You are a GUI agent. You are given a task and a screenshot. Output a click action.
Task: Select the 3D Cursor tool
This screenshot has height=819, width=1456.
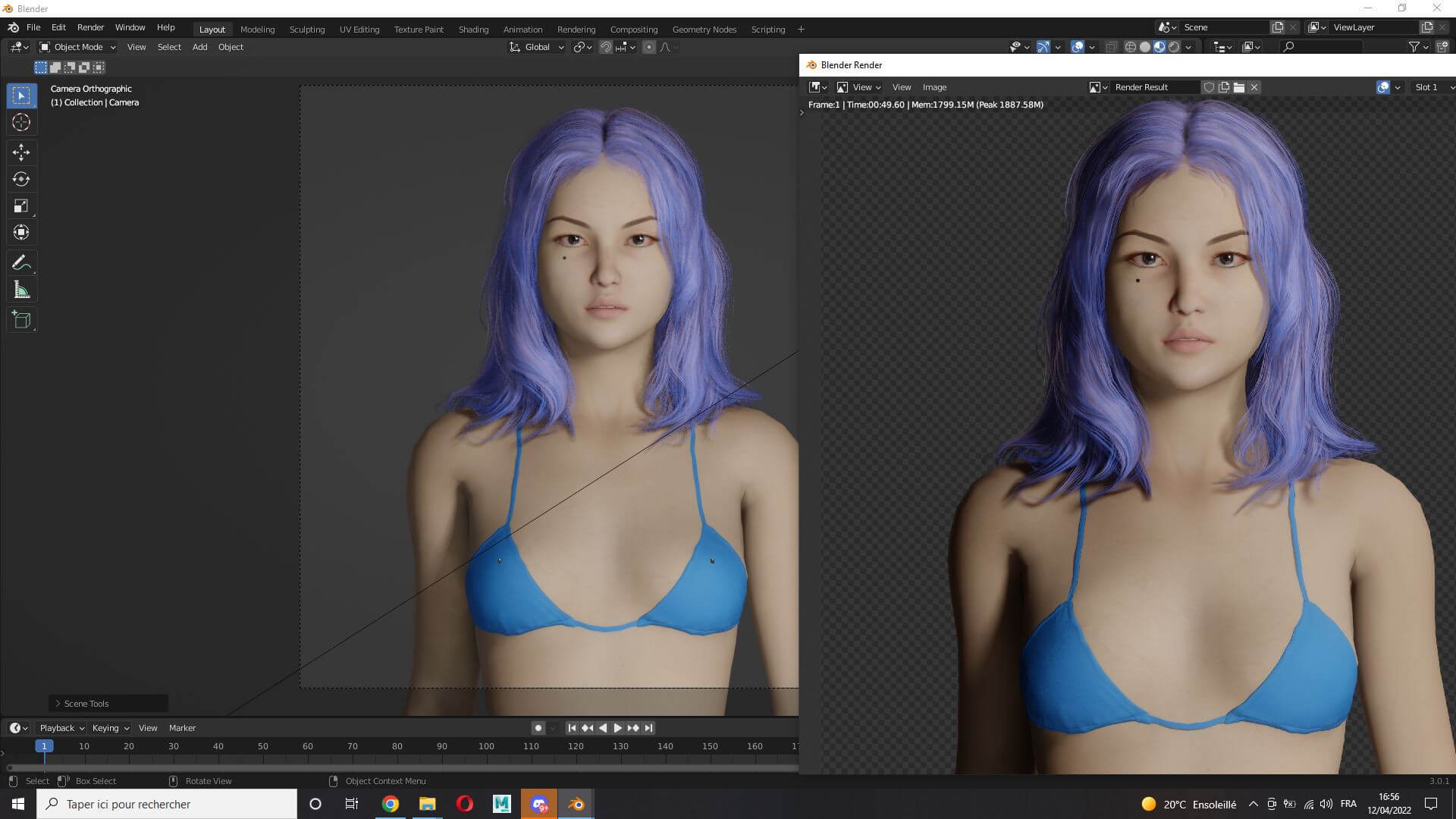[21, 122]
